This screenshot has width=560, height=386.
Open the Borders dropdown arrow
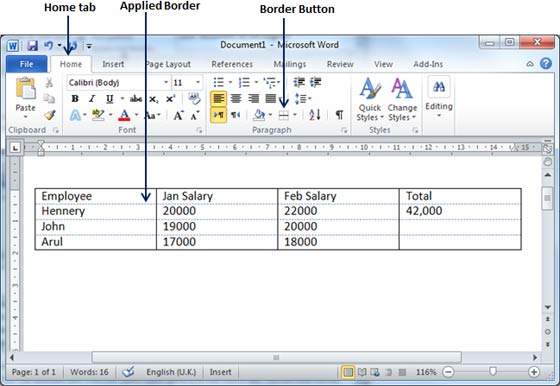tap(295, 115)
